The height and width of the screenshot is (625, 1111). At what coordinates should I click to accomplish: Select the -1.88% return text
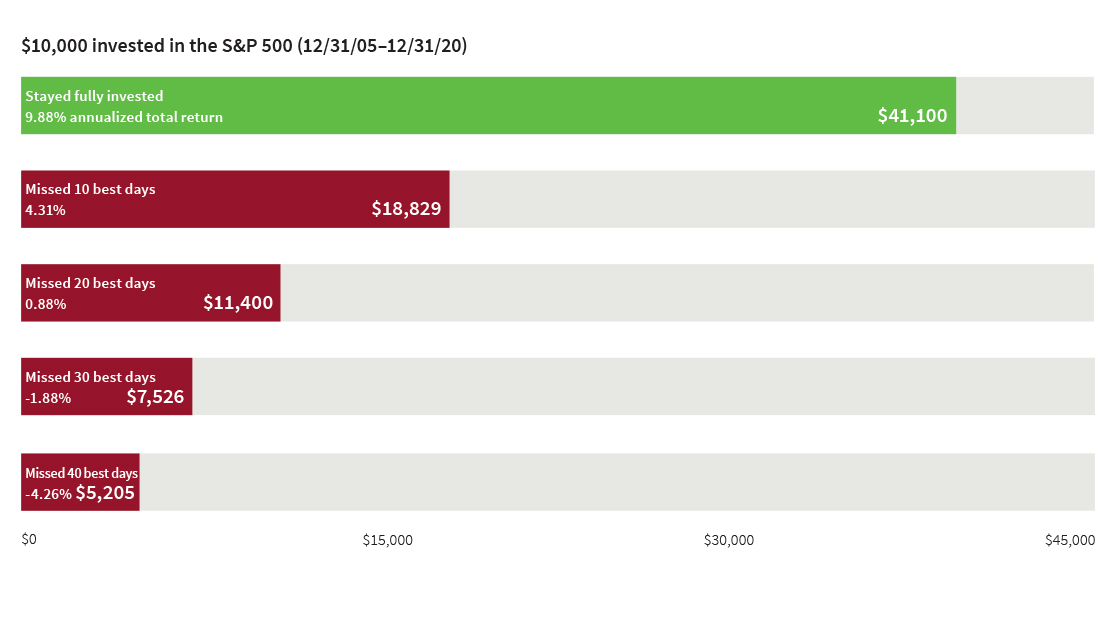(48, 399)
